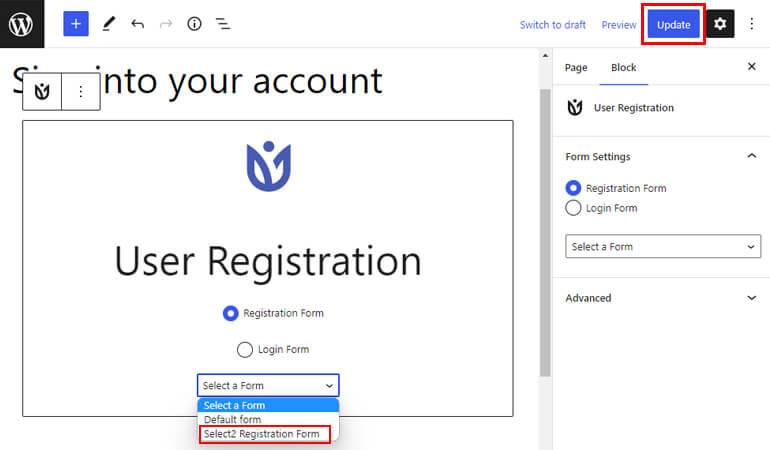The width and height of the screenshot is (770, 450).
Task: Click User Registration icon in sidebar header
Action: point(575,108)
